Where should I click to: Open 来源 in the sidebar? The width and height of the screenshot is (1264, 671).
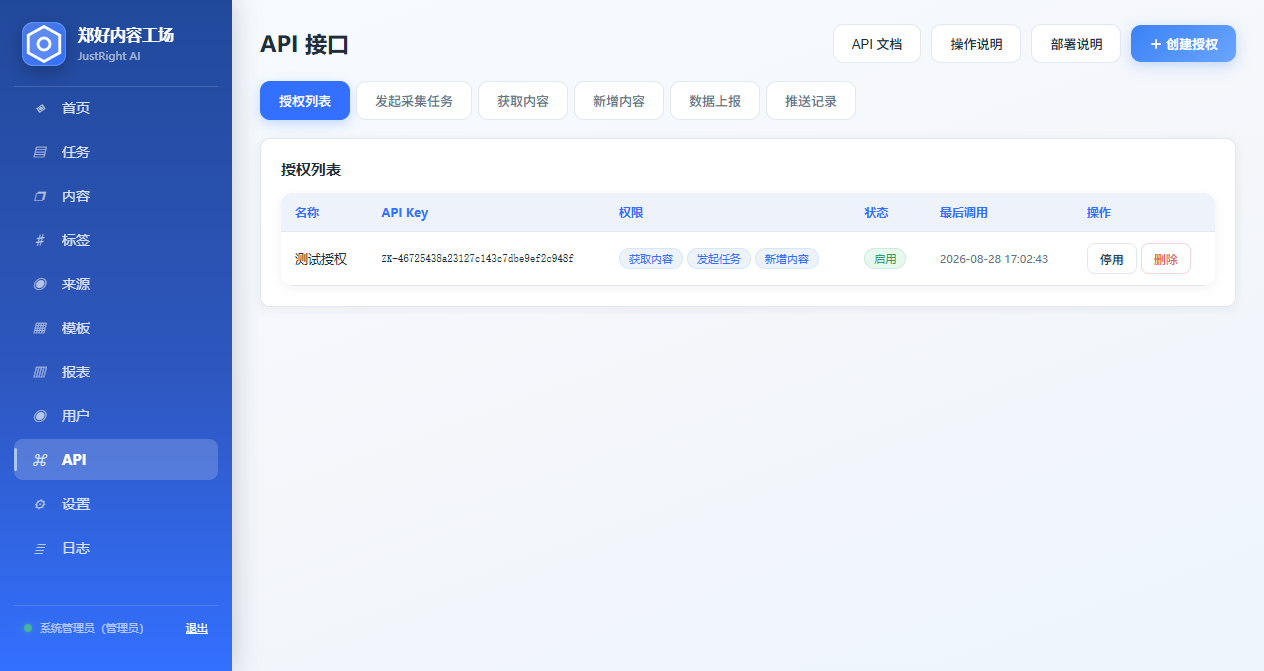(x=116, y=284)
